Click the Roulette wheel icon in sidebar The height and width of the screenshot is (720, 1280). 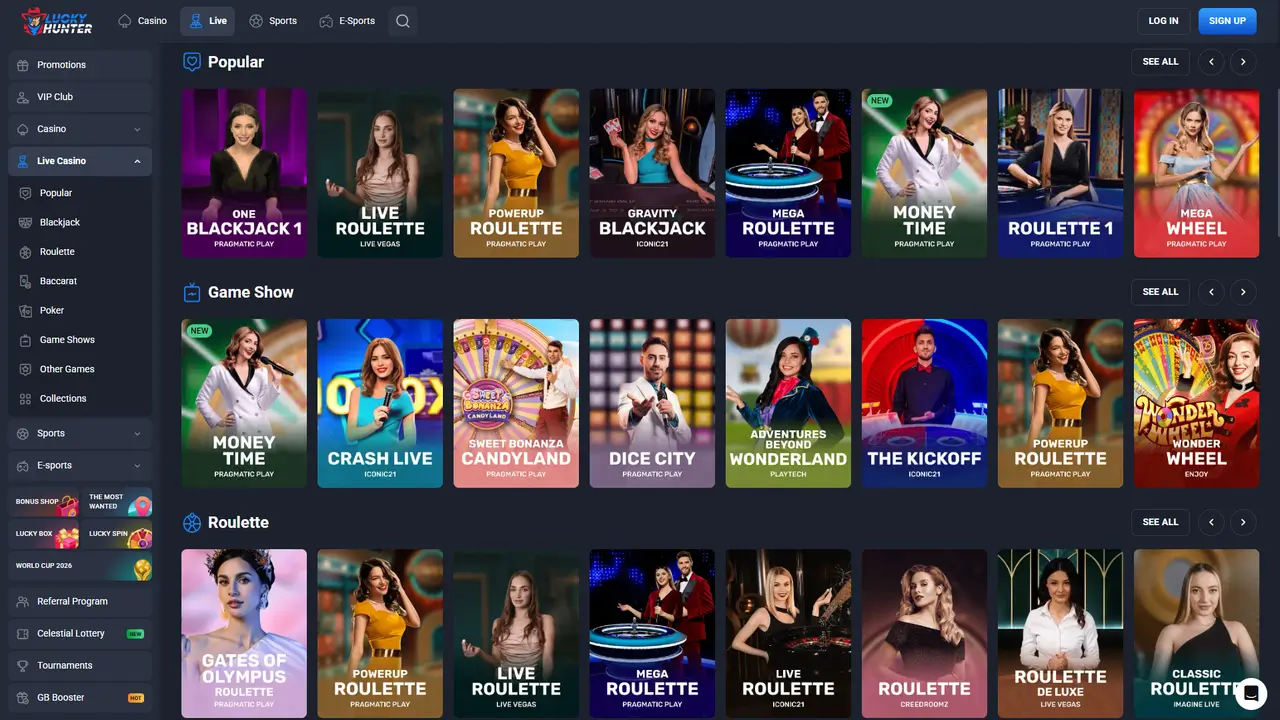click(26, 252)
